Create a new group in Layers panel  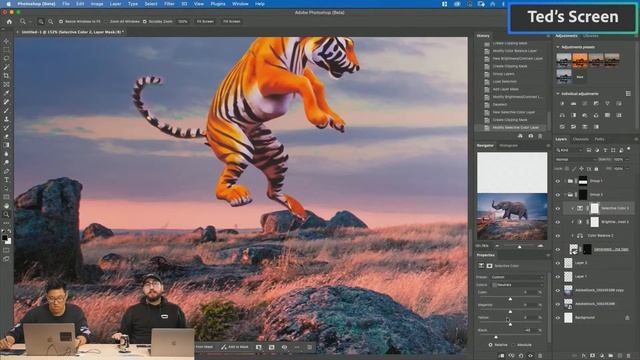[611, 356]
